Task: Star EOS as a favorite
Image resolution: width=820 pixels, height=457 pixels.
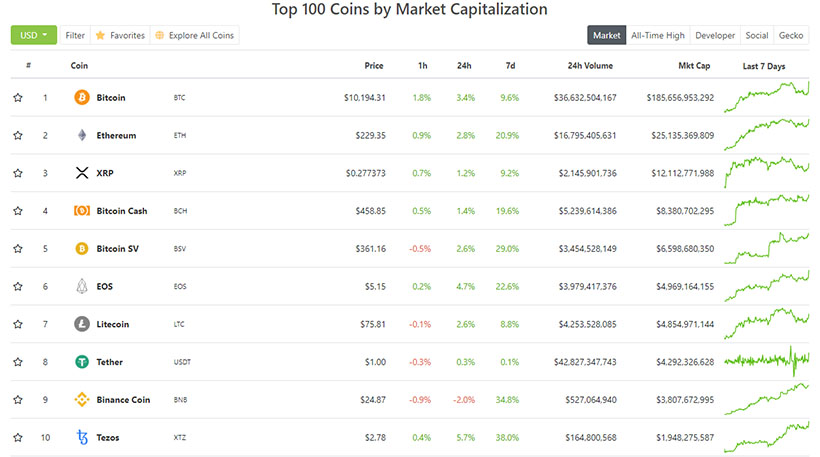Action: click(18, 287)
